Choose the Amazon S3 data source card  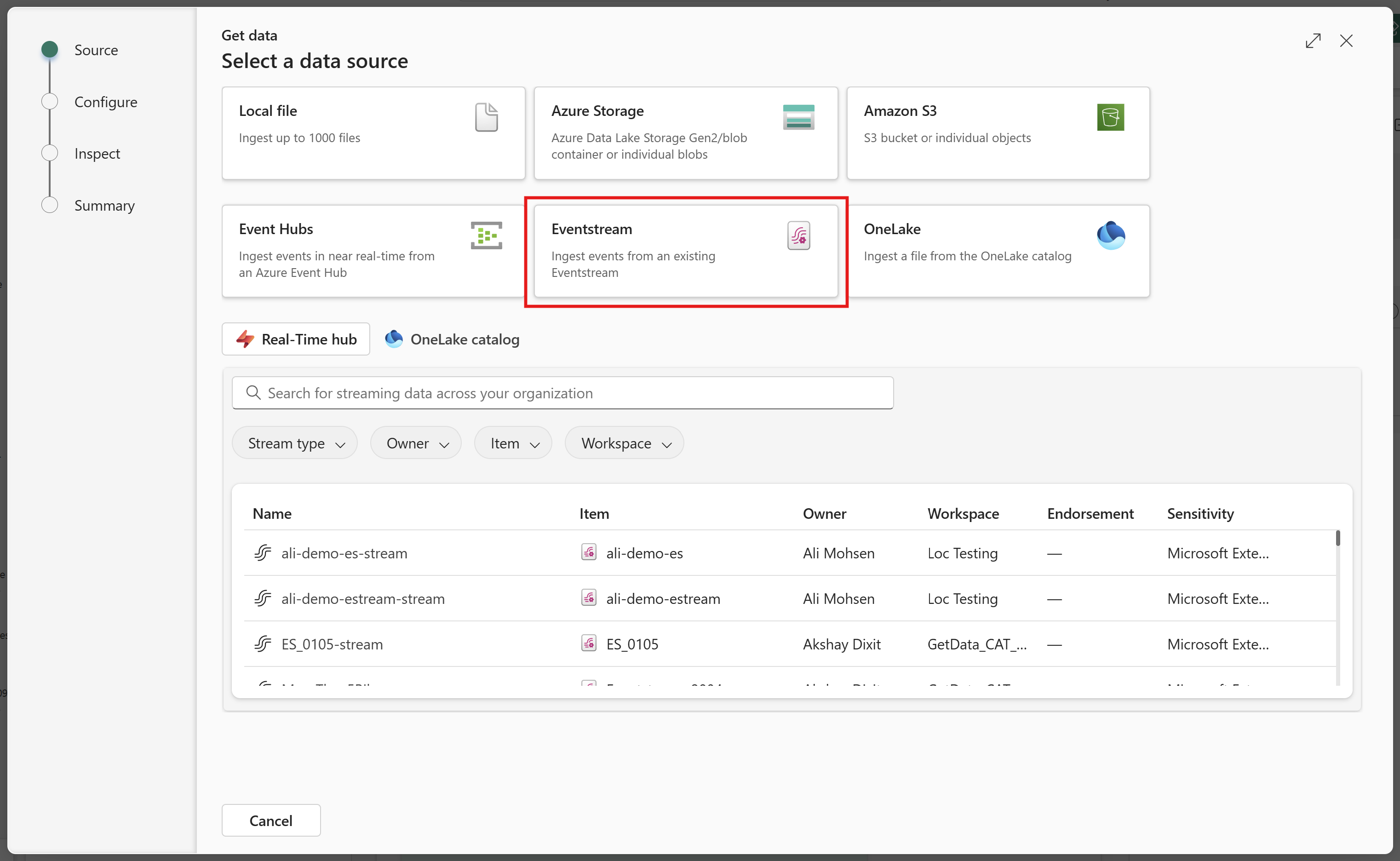coord(998,132)
